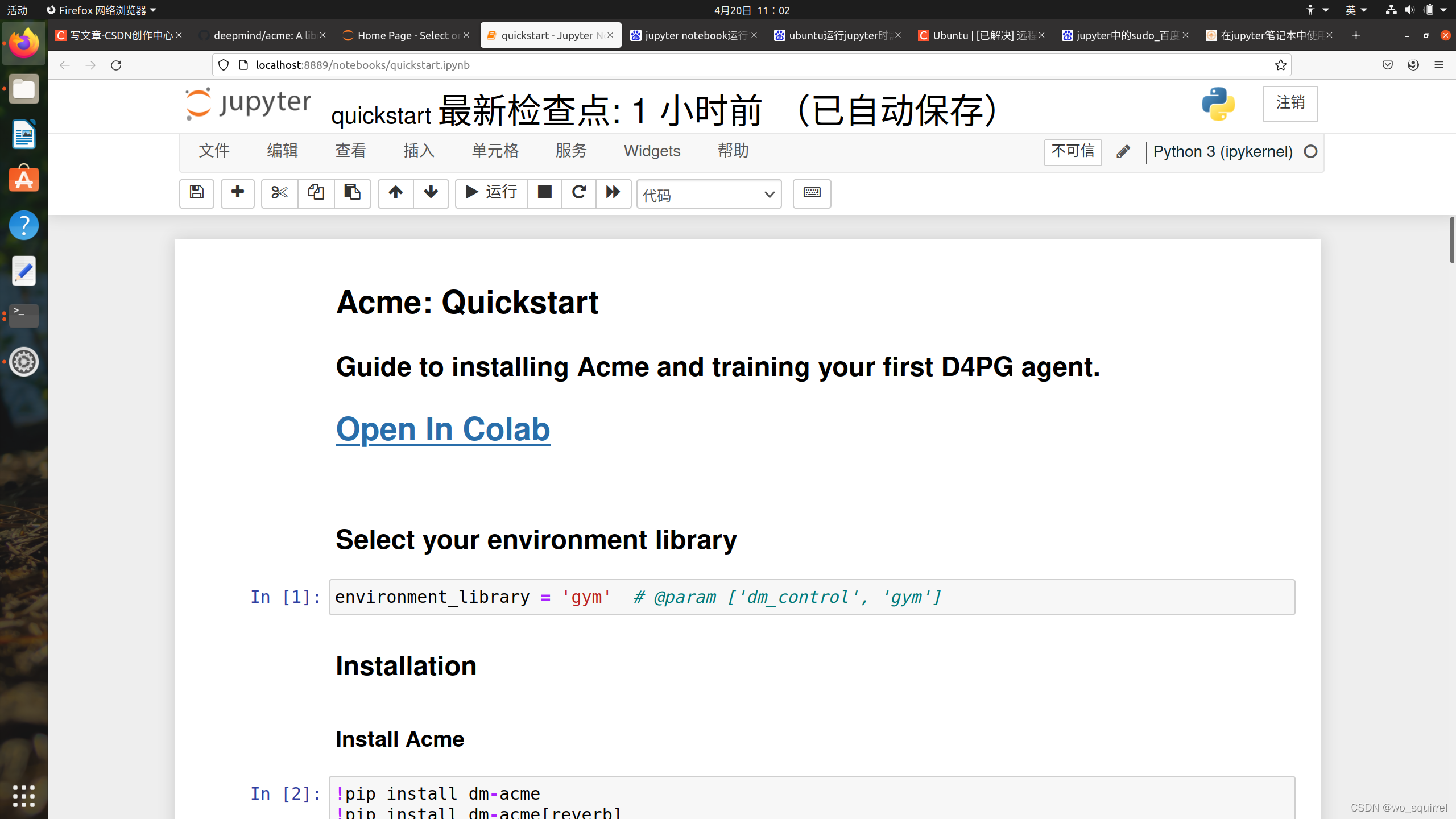Open Help in the dock
1456x819 pixels.
24,225
